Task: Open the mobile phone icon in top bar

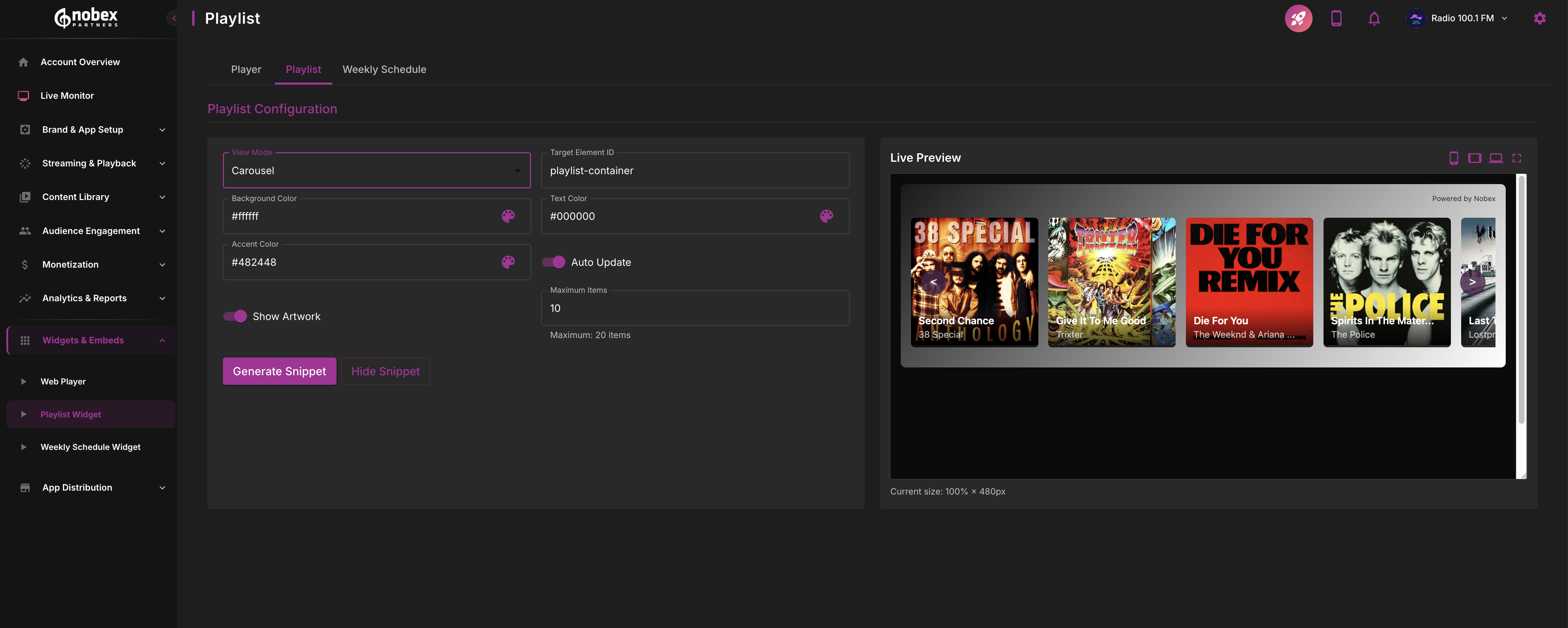Action: pos(1336,18)
